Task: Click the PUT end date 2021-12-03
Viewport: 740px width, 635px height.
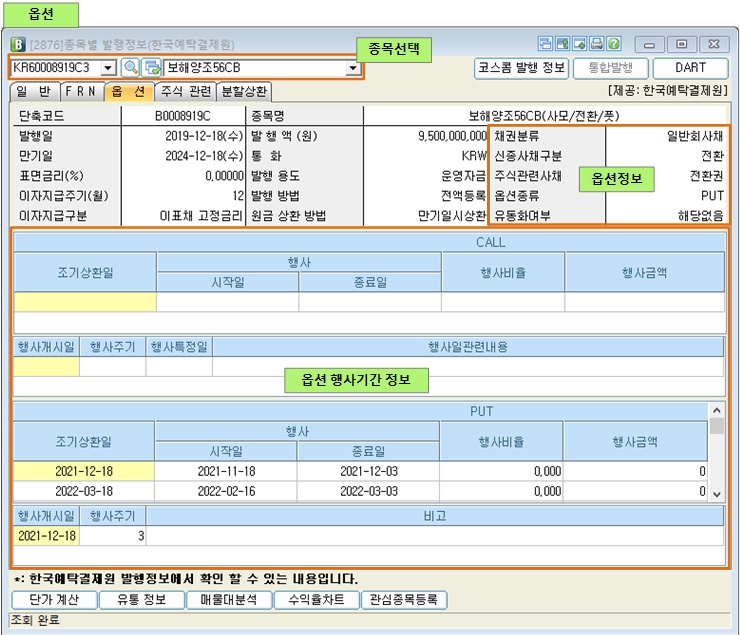Action: [x=369, y=471]
